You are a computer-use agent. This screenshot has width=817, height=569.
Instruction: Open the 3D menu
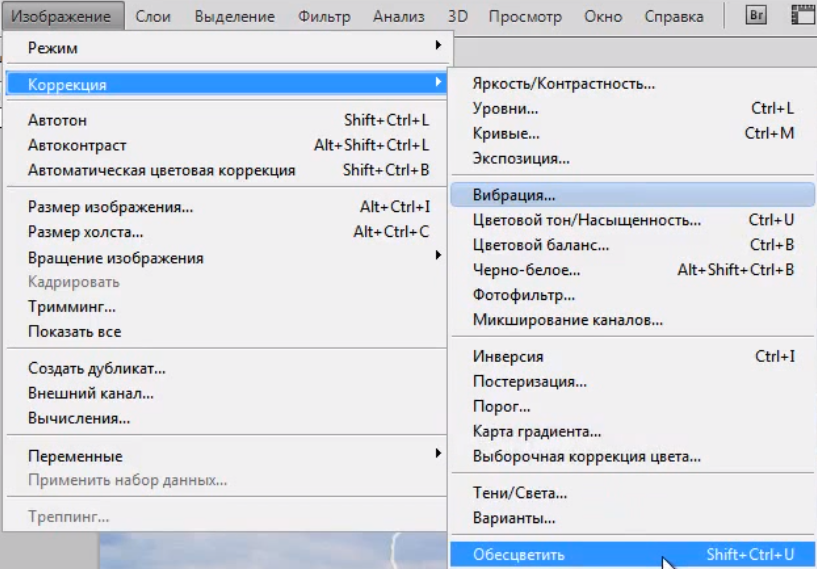tap(457, 16)
